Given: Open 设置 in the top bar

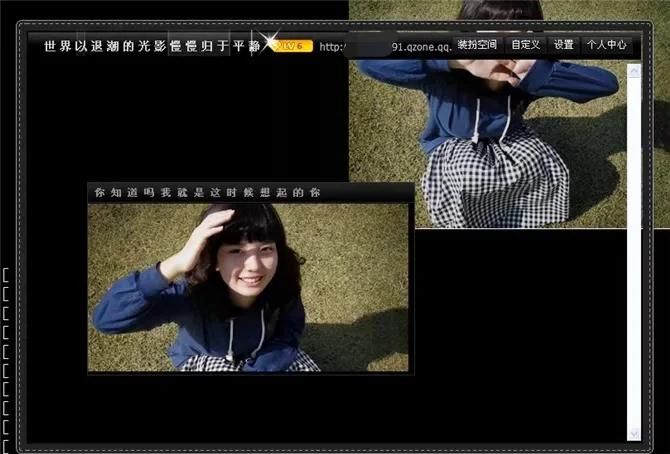Looking at the screenshot, I should pos(563,45).
